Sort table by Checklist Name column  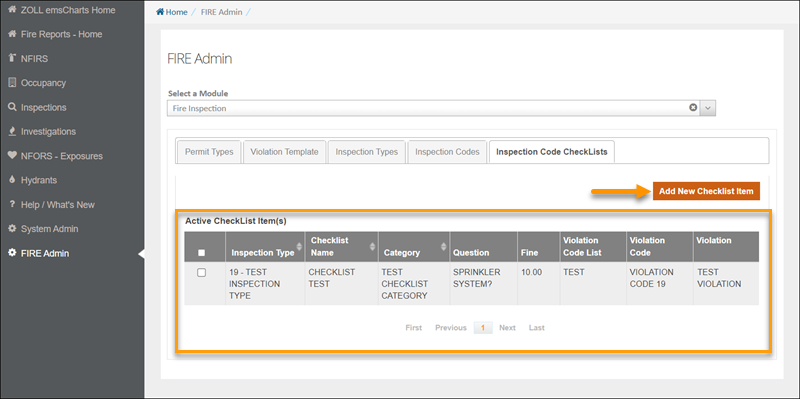(372, 247)
